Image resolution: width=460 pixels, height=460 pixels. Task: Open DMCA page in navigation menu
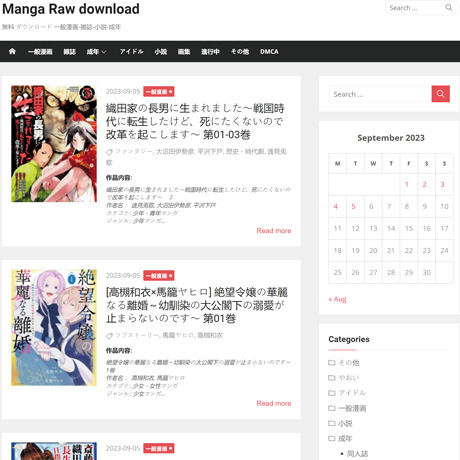click(x=269, y=52)
